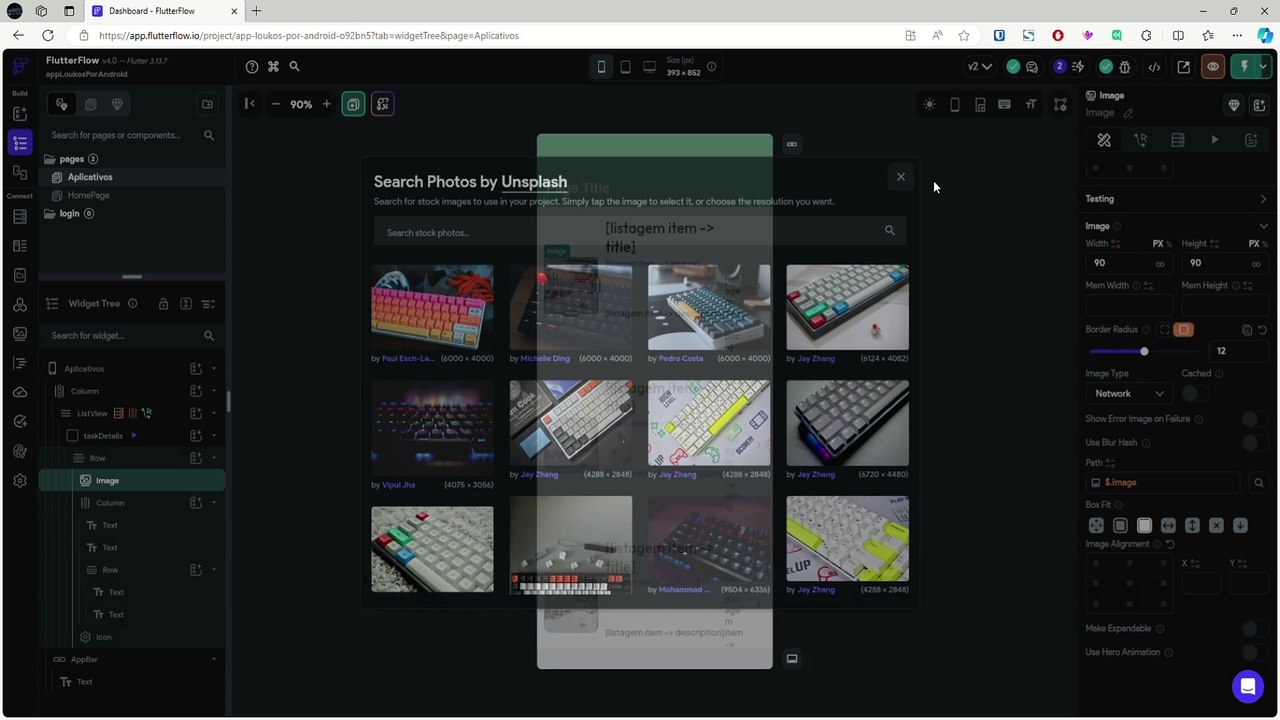Open the Media Assets sidebar icon
The width and height of the screenshot is (1280, 720).
[x=20, y=334]
